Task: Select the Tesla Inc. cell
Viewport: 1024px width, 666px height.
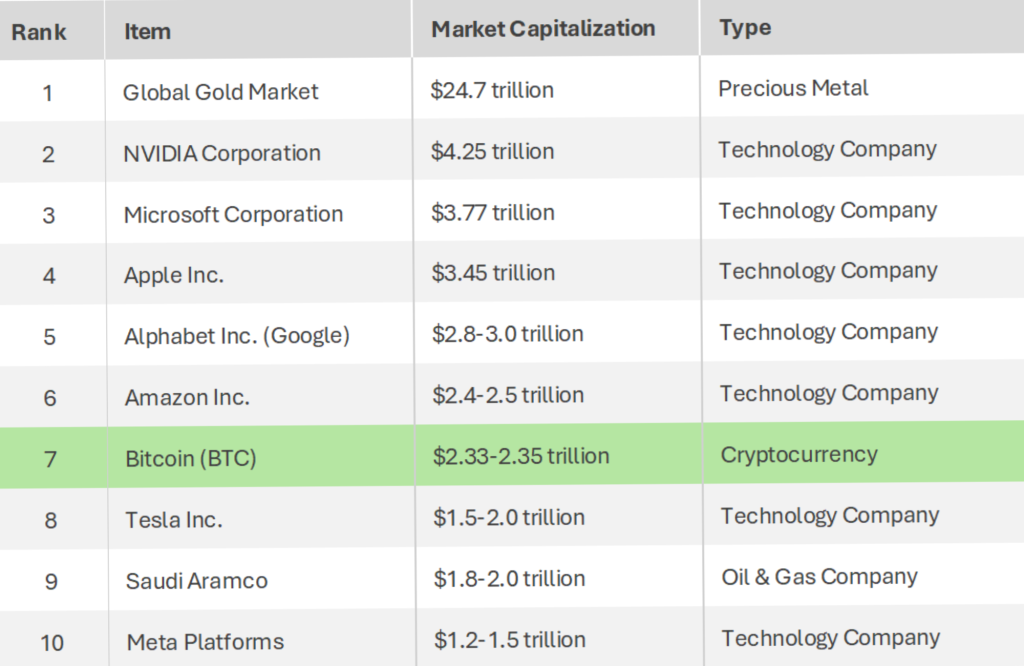Action: coord(174,520)
